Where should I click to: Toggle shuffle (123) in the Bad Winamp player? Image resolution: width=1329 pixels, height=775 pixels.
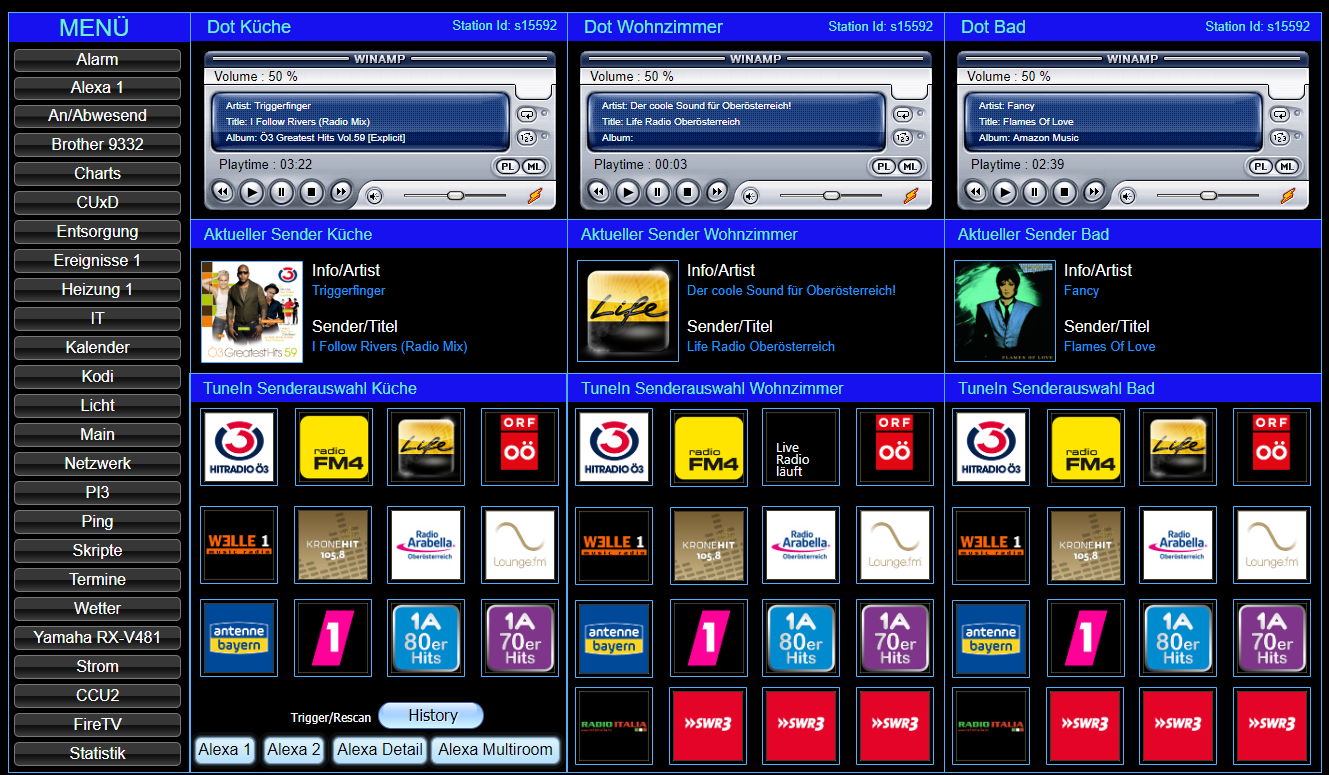click(1279, 138)
